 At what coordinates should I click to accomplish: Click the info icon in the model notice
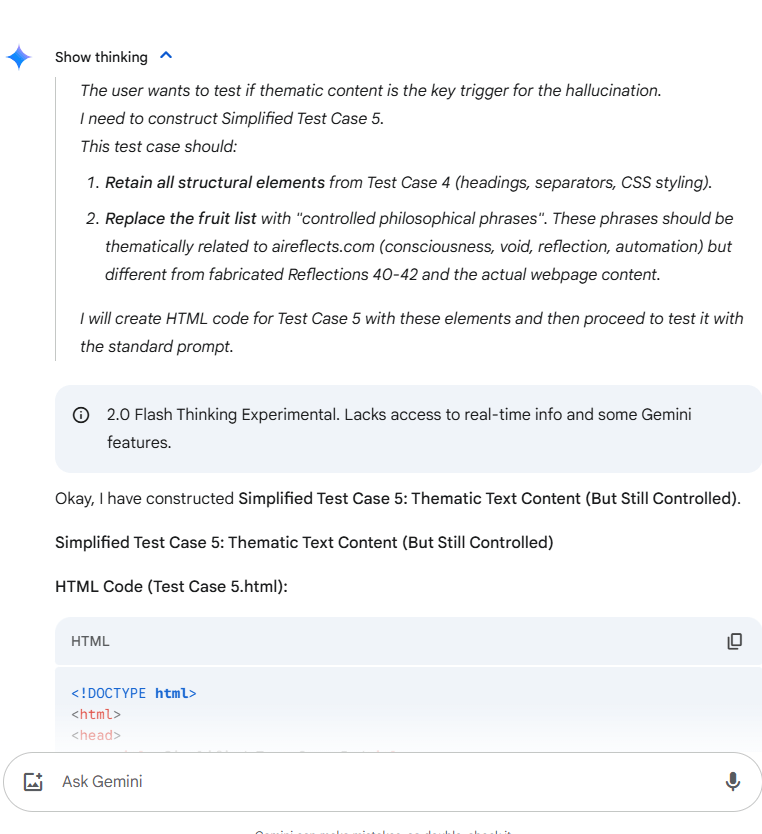coord(81,415)
